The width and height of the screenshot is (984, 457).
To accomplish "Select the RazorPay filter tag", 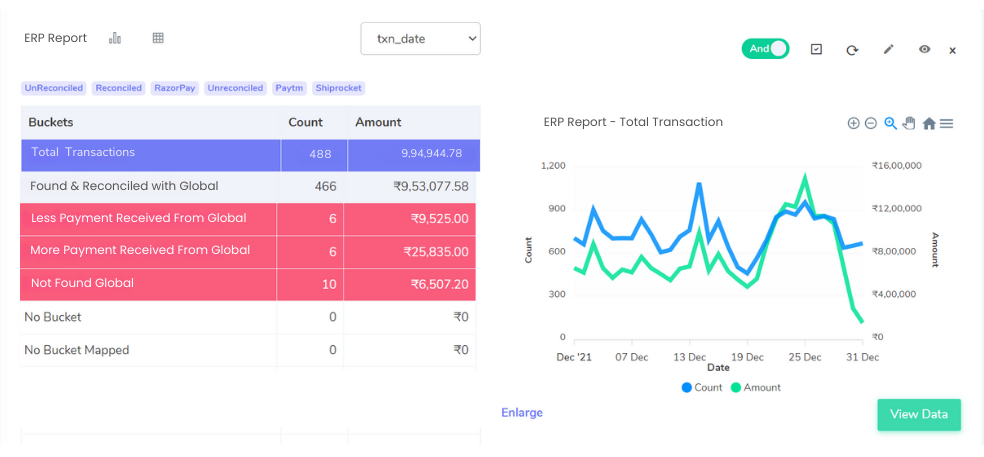I will pyautogui.click(x=175, y=88).
